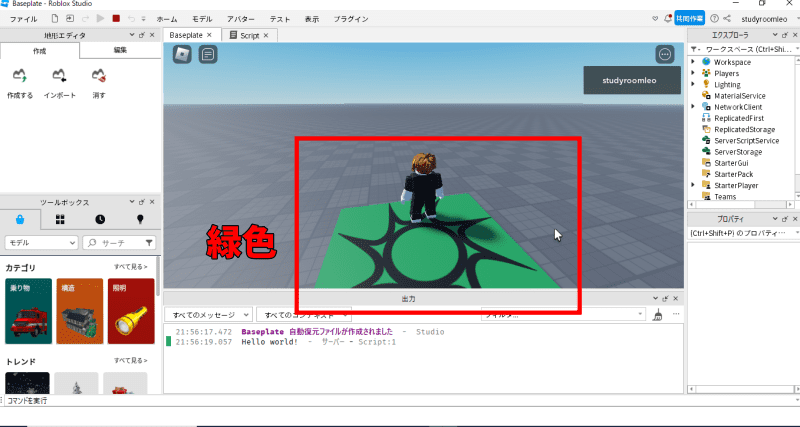This screenshot has height=427, width=800.
Task: Click the Undo arrow in toolbar
Action: pos(131,19)
